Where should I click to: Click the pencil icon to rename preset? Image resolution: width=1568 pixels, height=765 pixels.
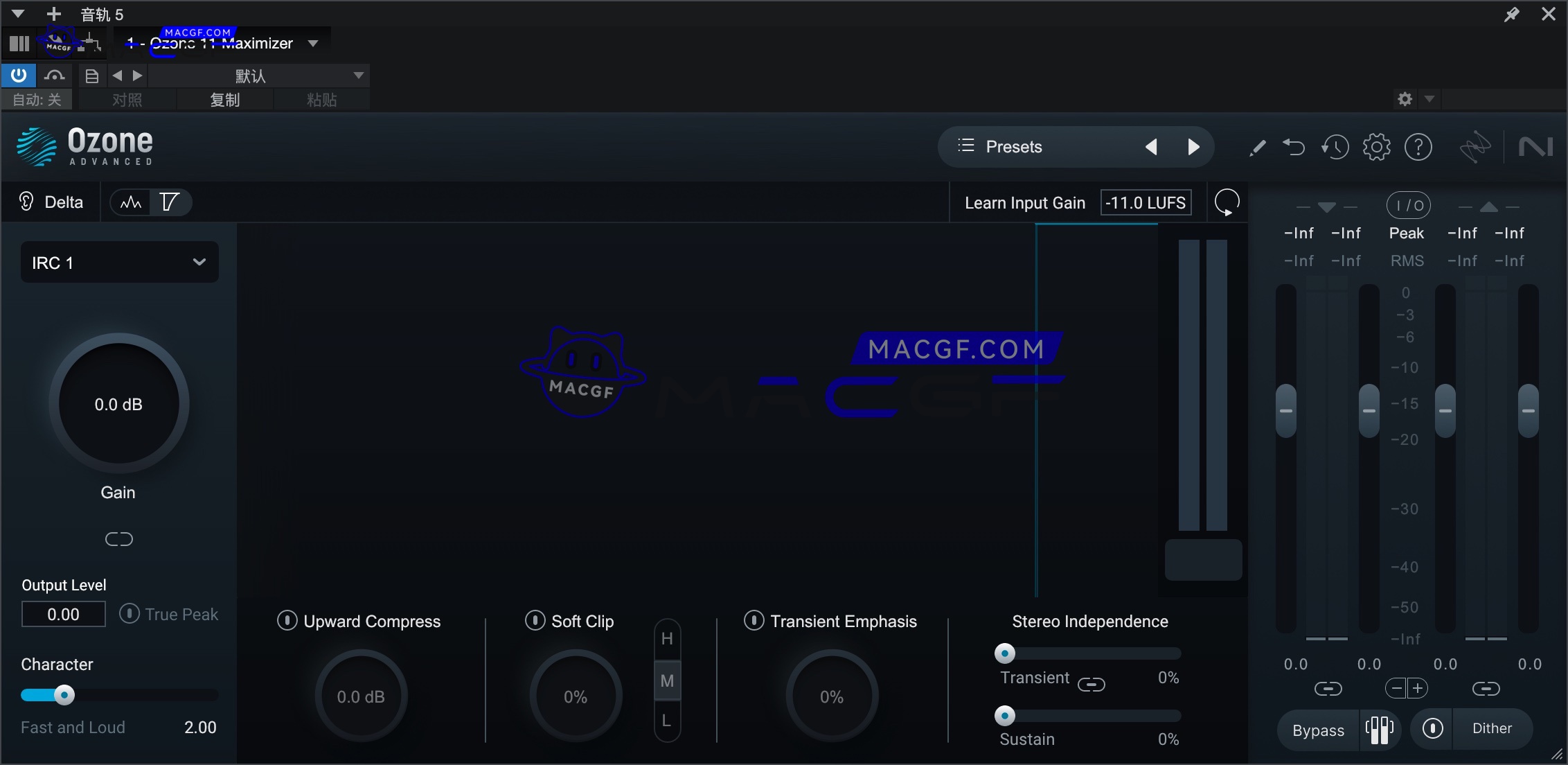1258,147
